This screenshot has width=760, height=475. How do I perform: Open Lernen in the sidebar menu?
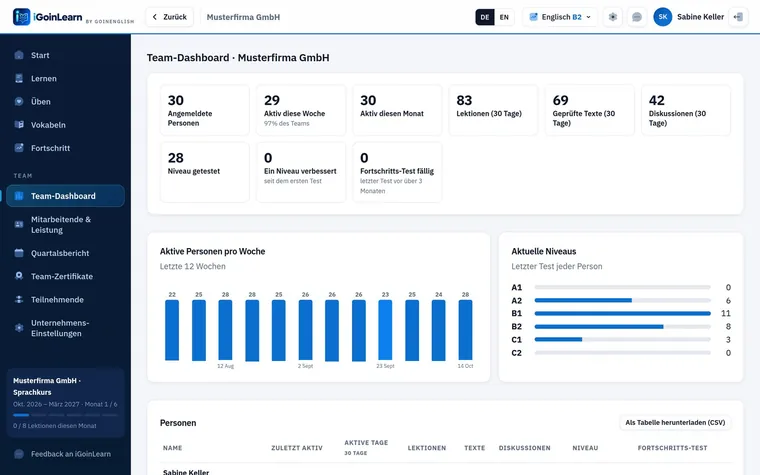click(x=65, y=78)
